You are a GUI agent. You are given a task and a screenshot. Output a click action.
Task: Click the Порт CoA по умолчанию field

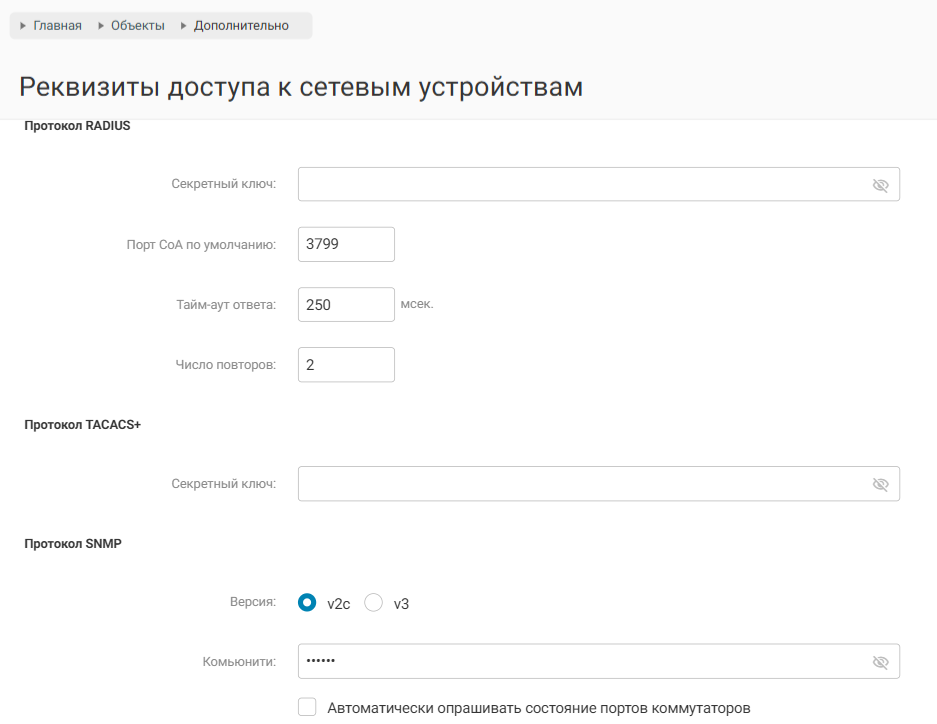pyautogui.click(x=346, y=244)
